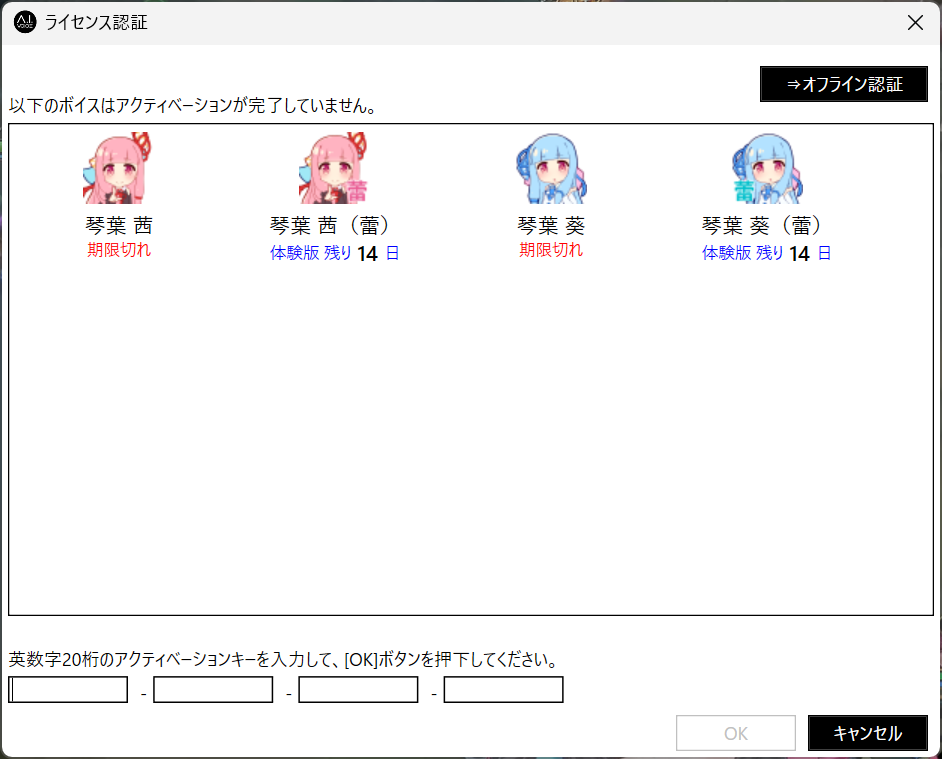Click the fourth activation key field

[x=503, y=690]
